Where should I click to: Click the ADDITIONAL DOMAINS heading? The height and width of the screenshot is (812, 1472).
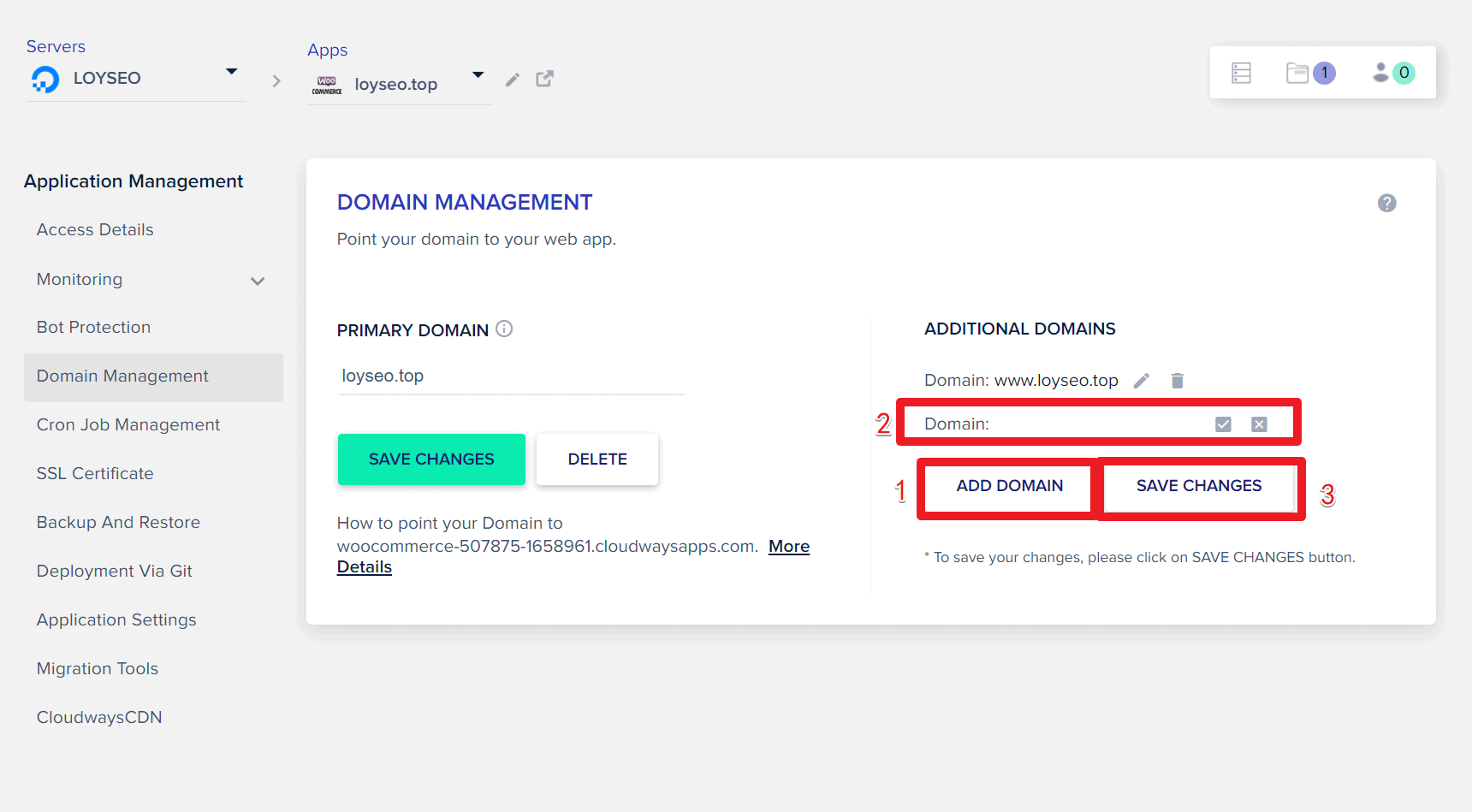1020,329
